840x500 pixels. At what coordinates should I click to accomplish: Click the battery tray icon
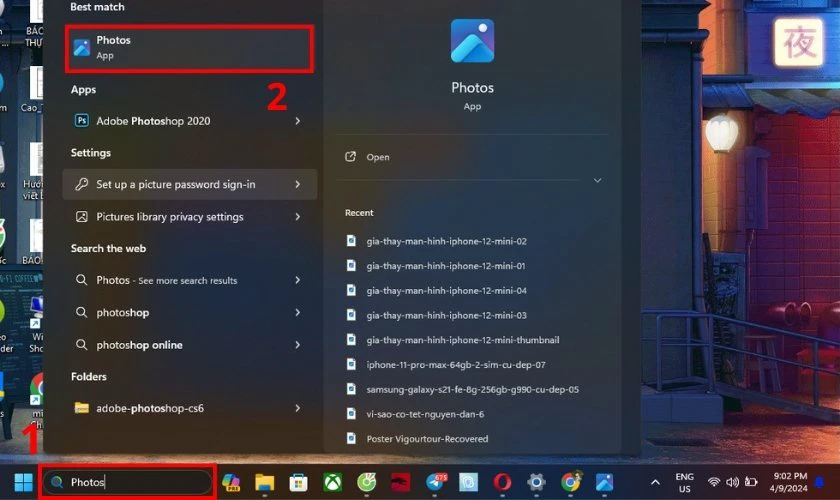[751, 482]
